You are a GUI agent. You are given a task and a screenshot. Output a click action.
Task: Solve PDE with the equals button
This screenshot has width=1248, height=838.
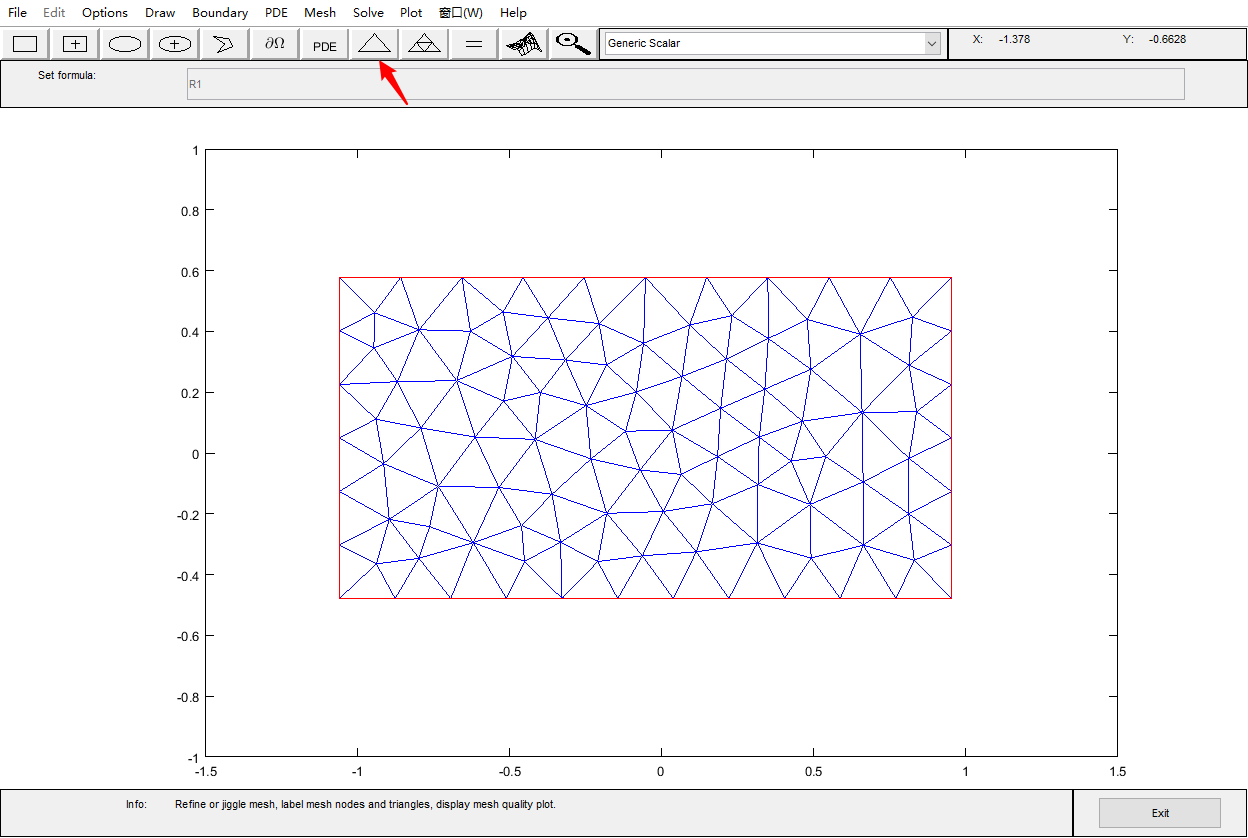475,44
